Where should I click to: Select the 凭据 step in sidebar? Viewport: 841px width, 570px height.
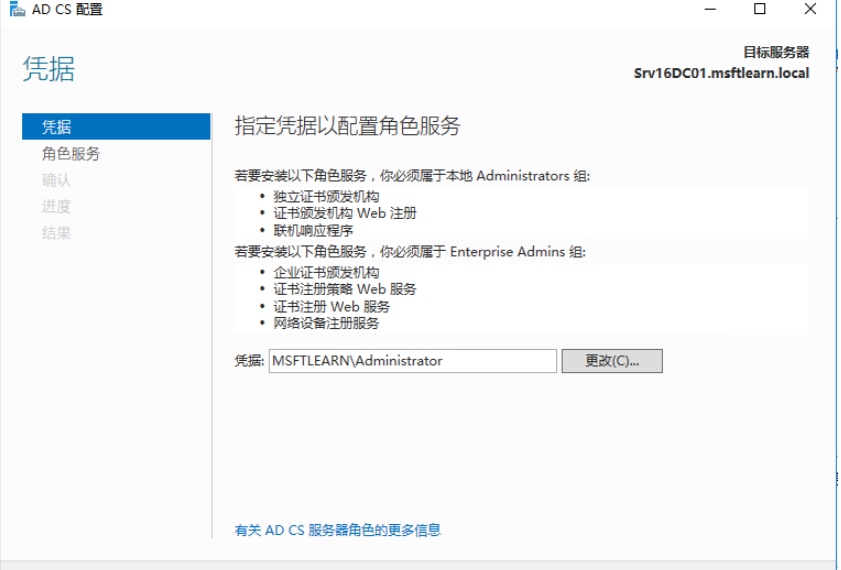pos(116,127)
